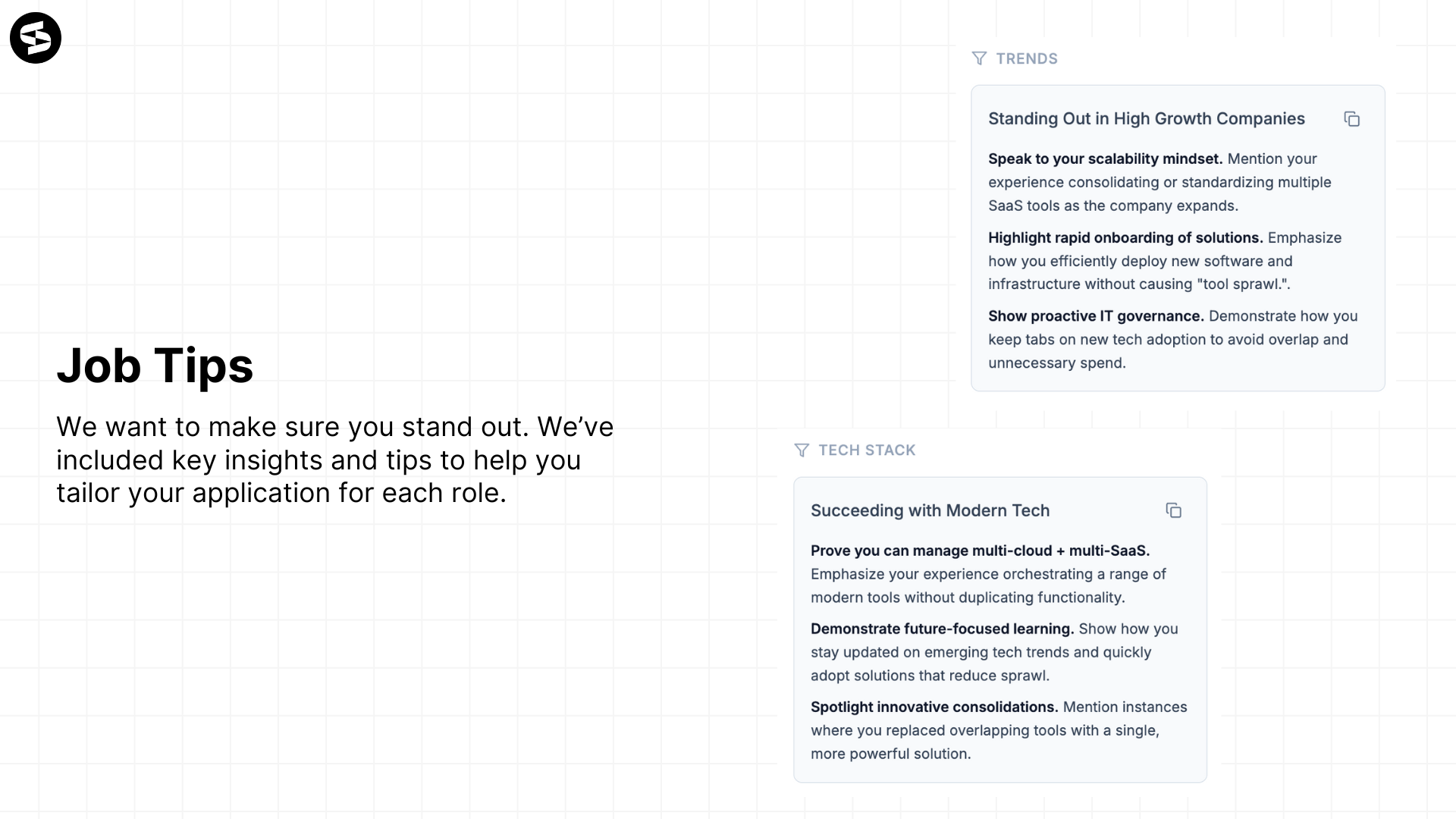Click the 'unnecessary spend' text in Trends card
This screenshot has width=1456, height=819.
[1056, 363]
